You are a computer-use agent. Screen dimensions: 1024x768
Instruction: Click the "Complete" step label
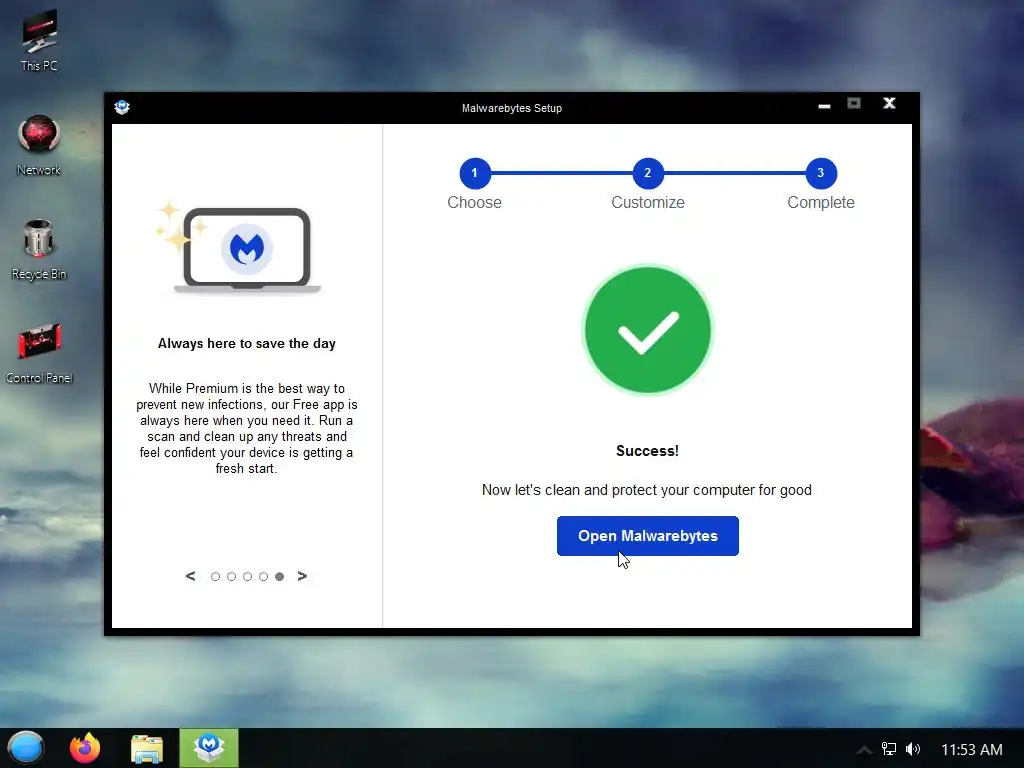821,202
